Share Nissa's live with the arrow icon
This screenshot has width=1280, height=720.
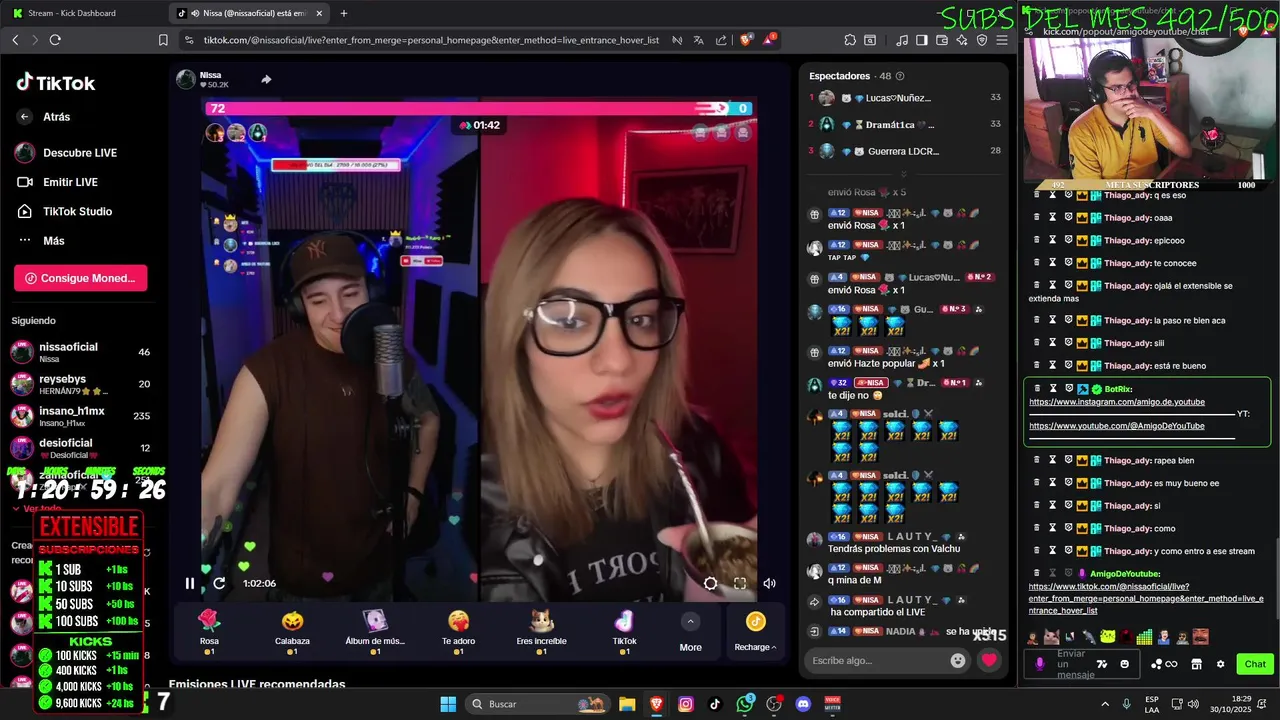(x=266, y=79)
